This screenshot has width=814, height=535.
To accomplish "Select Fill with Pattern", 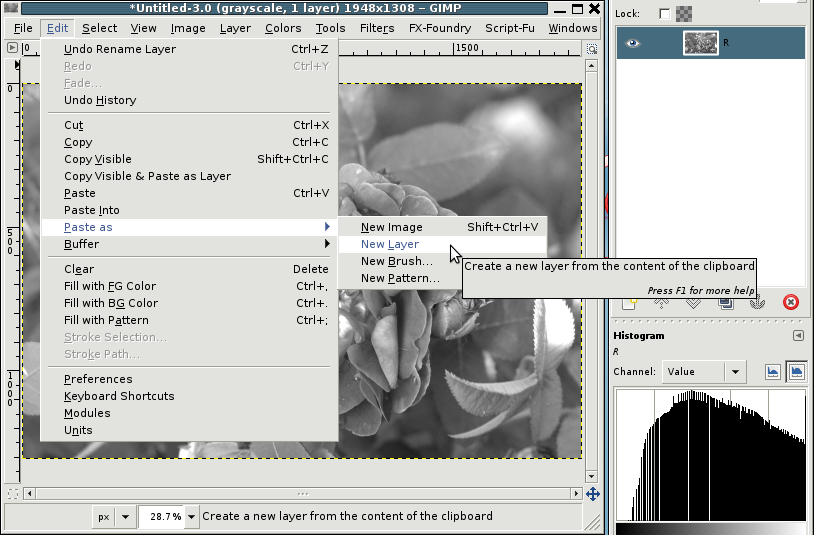I will (x=189, y=320).
